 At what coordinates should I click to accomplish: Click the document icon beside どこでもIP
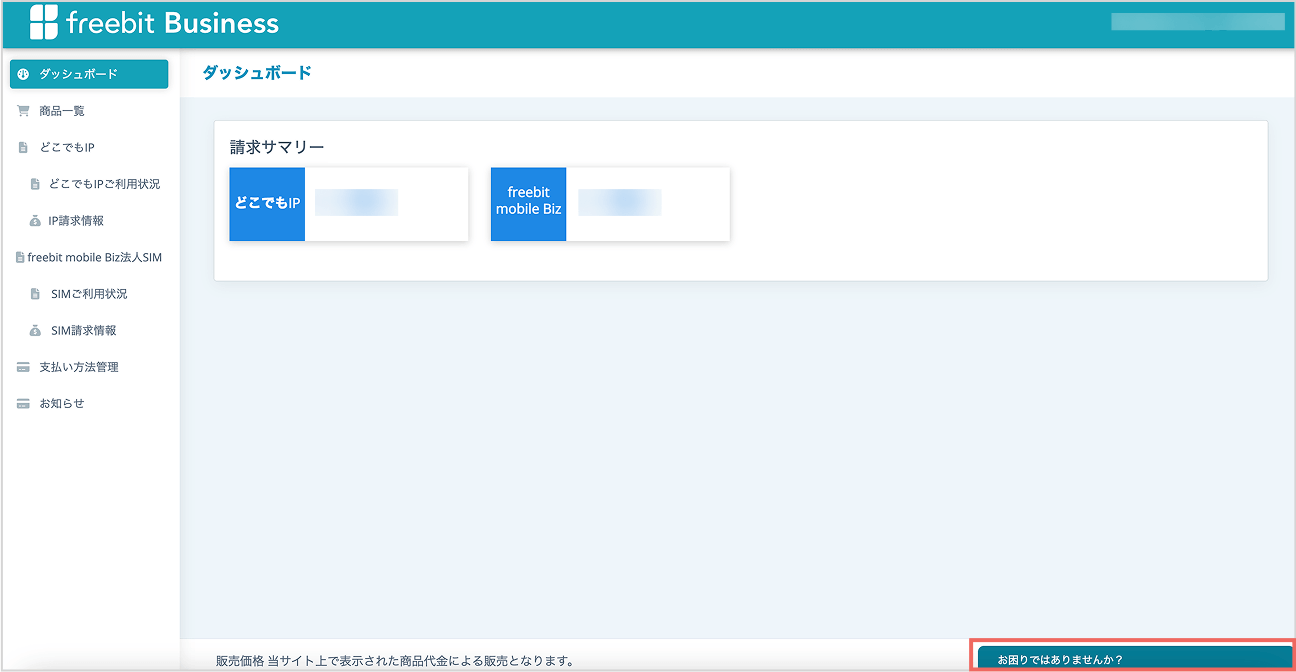click(x=23, y=148)
